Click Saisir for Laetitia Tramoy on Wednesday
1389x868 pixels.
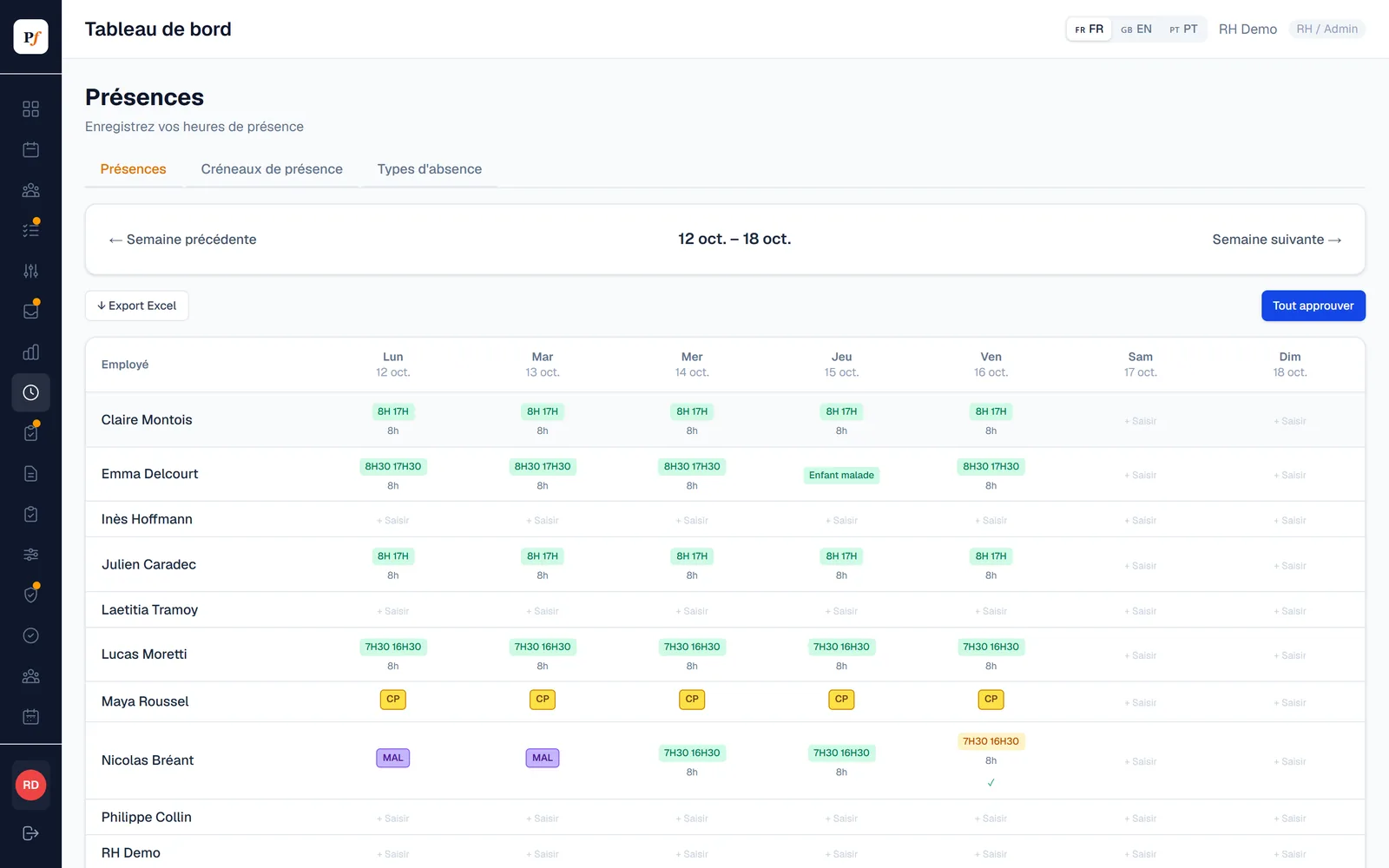coord(692,611)
